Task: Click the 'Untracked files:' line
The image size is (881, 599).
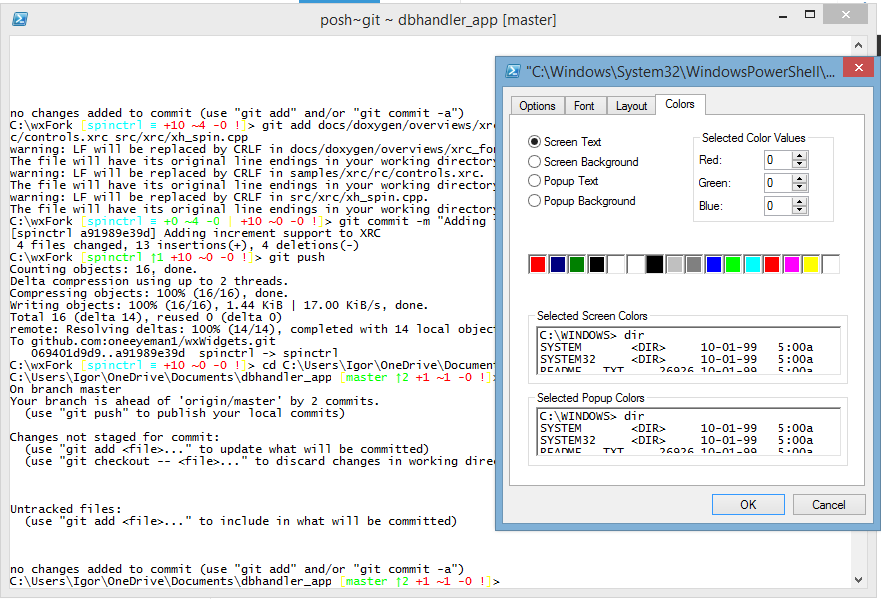Action: [65, 509]
